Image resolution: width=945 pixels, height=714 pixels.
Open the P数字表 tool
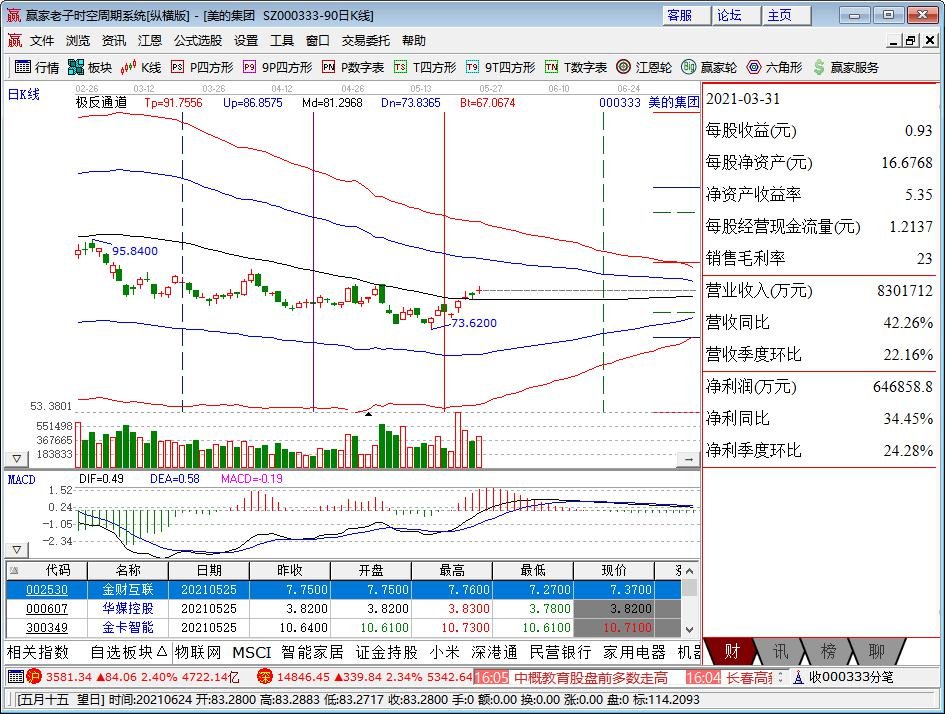(353, 67)
